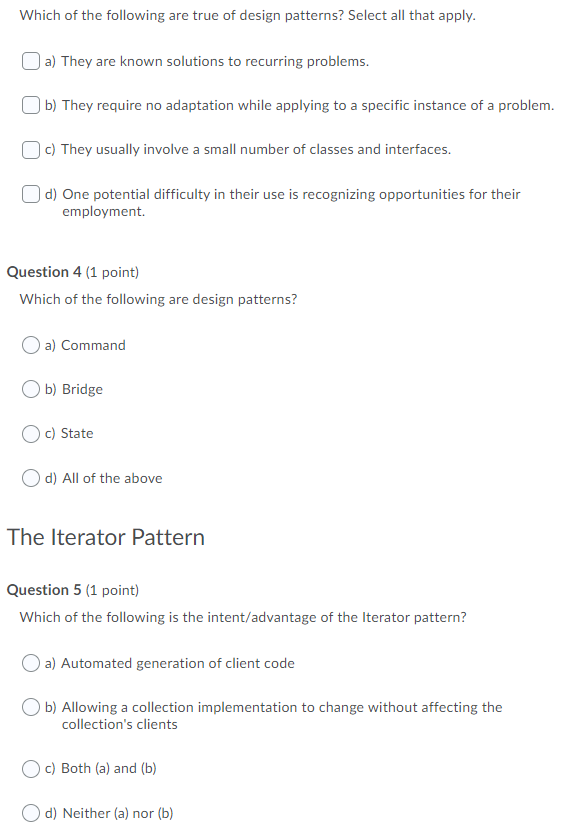579x832 pixels.
Task: Choose the Command radio option
Action: click(31, 345)
